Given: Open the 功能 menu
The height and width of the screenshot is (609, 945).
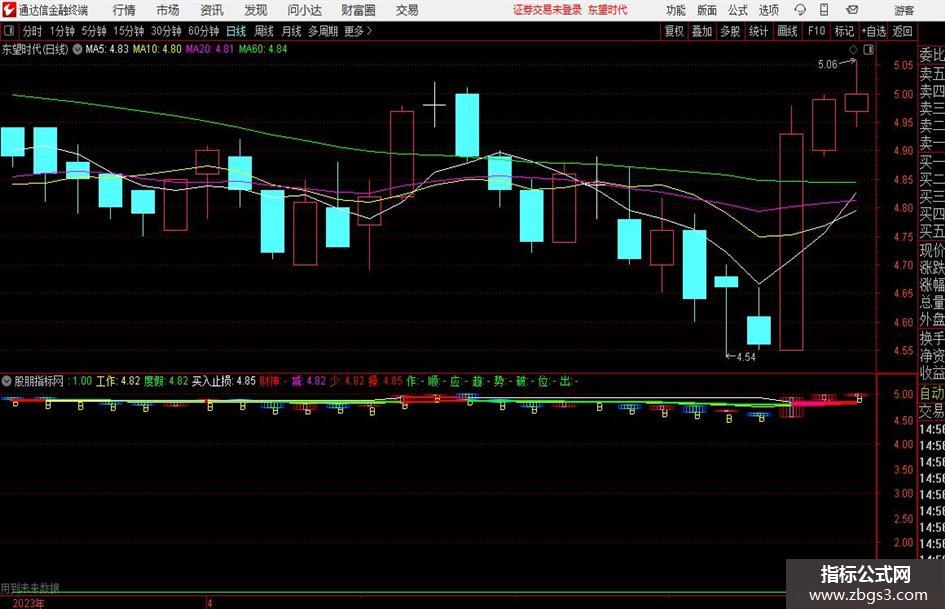Looking at the screenshot, I should tap(676, 10).
